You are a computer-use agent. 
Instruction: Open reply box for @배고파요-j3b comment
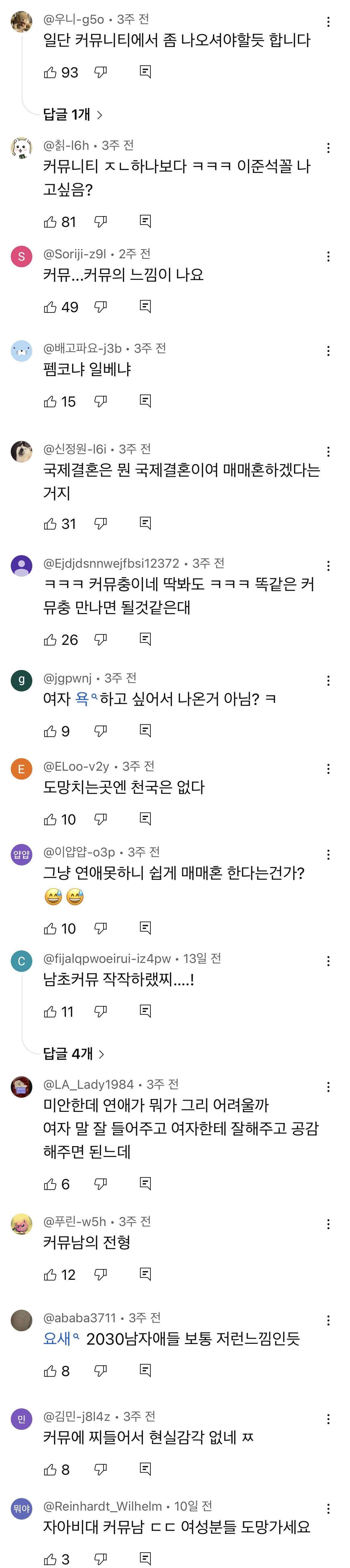click(145, 401)
